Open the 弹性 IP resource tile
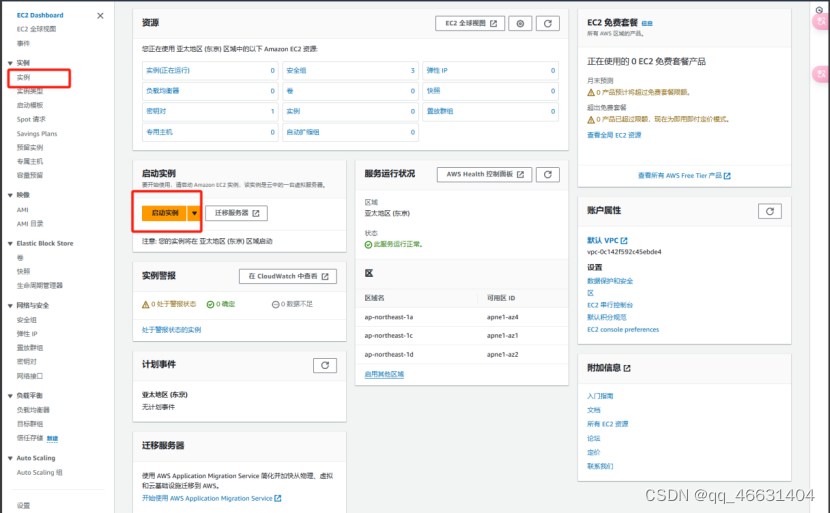 [490, 70]
